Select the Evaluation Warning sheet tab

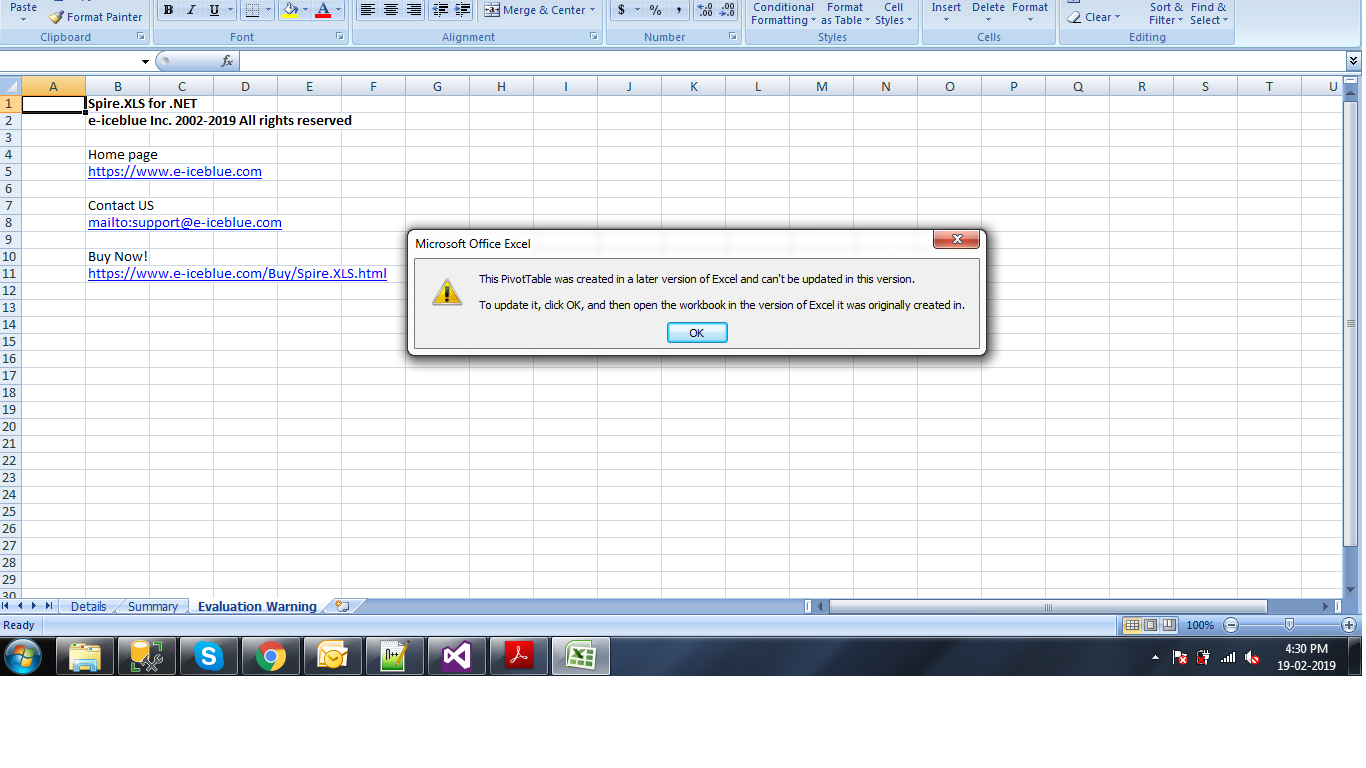click(x=257, y=606)
